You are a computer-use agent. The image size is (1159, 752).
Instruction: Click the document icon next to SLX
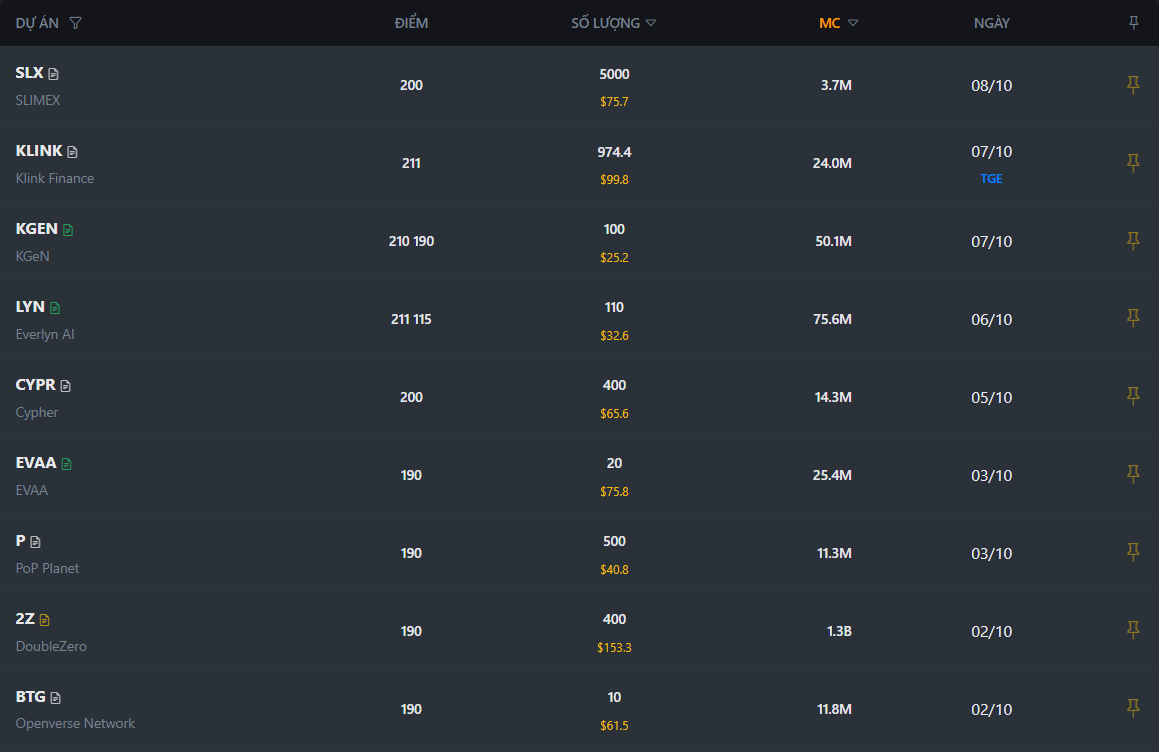[x=54, y=74]
